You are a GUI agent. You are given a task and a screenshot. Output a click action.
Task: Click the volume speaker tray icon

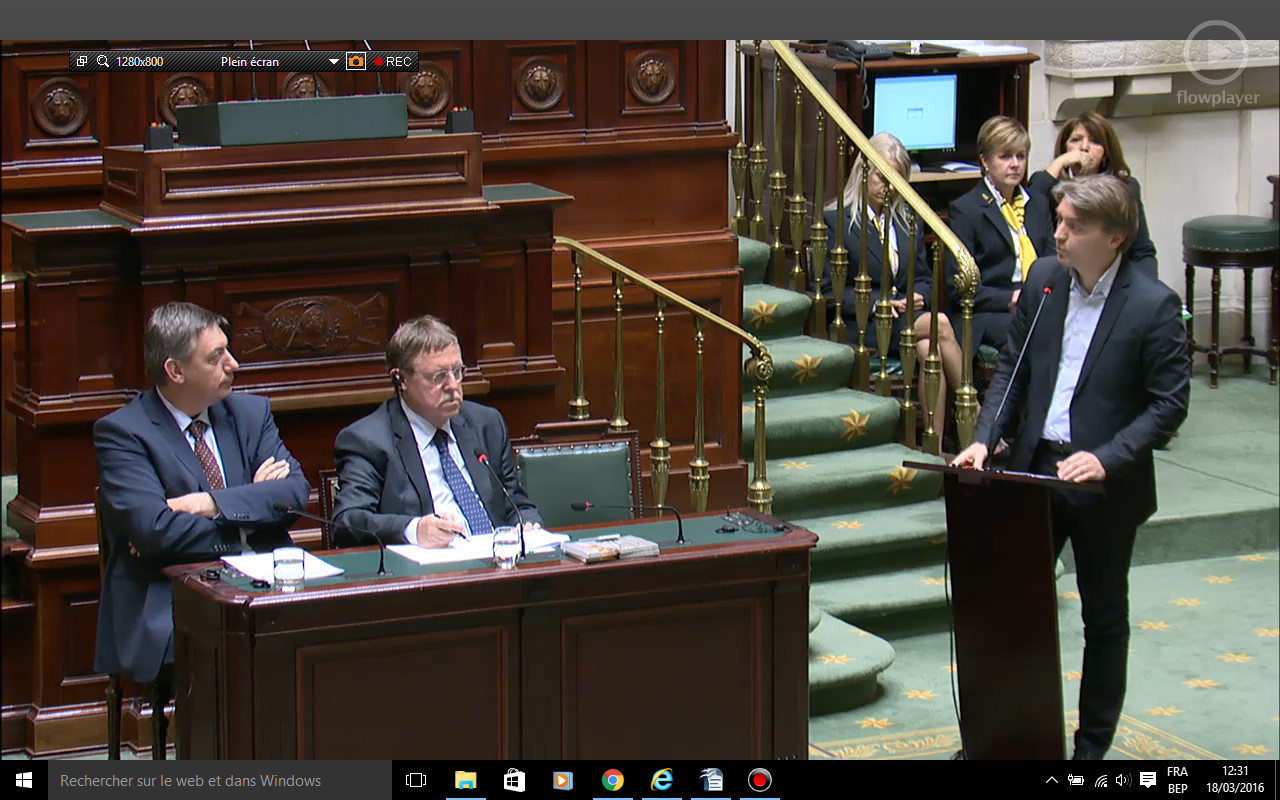pyautogui.click(x=1123, y=780)
